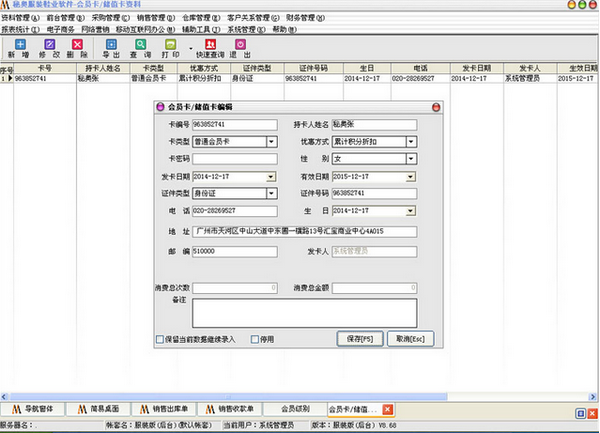Screen dimensions: 600x433
Task: Open the 发卡日期 date picker dropdown
Action: pyautogui.click(x=271, y=177)
